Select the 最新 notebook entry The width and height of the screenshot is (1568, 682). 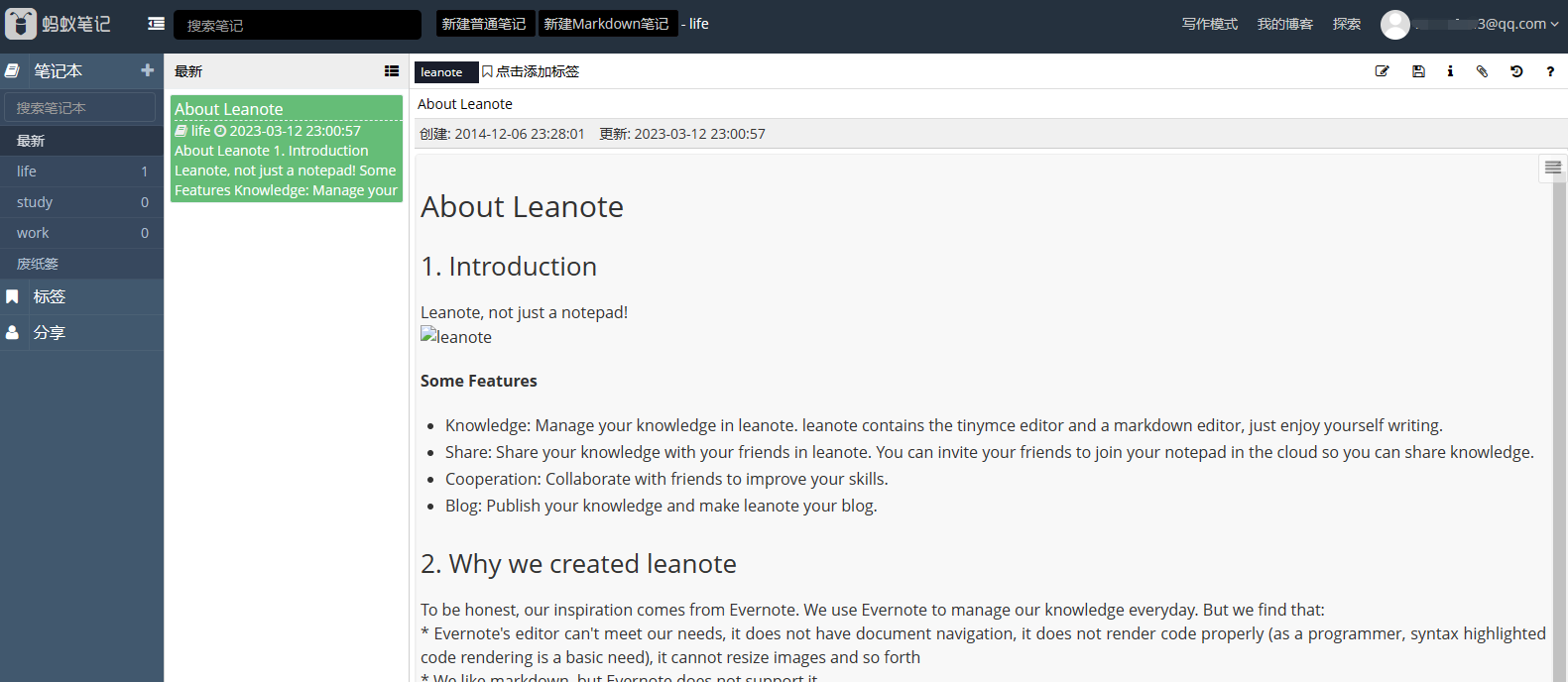(x=81, y=141)
